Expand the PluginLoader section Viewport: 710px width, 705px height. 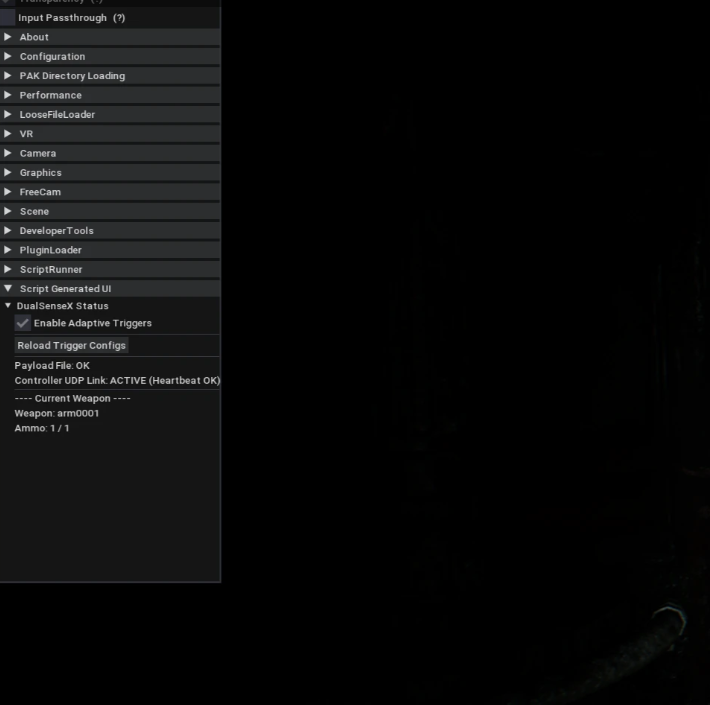tap(110, 250)
